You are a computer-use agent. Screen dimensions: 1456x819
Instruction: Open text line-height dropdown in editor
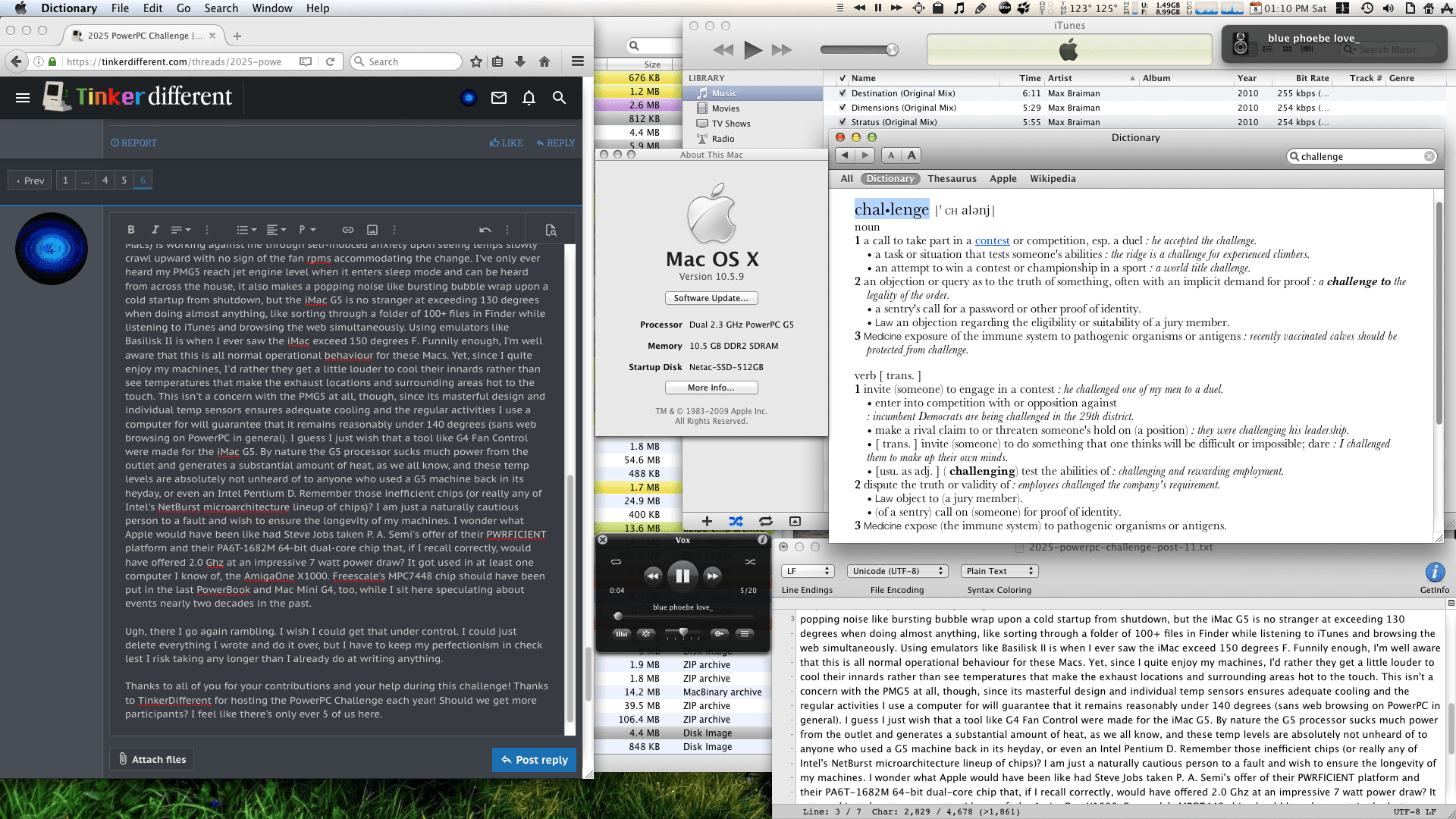180,230
